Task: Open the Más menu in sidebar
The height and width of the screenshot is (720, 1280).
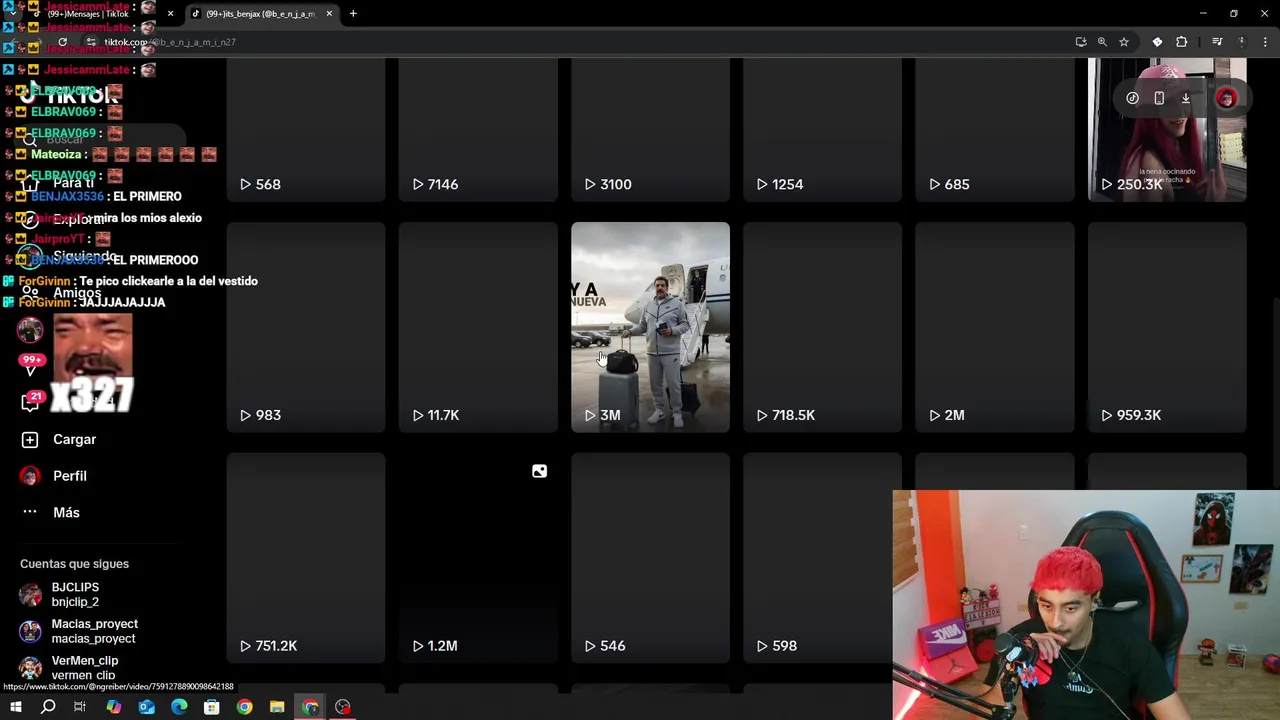Action: pos(66,512)
